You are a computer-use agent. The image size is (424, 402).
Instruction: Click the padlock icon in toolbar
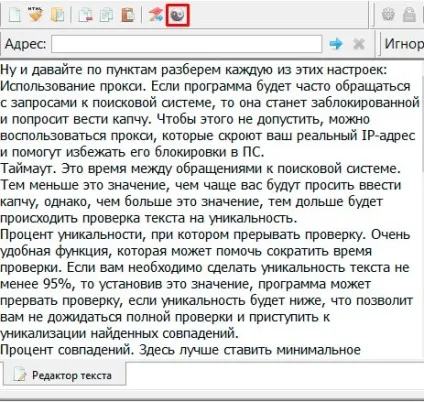pyautogui.click(x=409, y=15)
